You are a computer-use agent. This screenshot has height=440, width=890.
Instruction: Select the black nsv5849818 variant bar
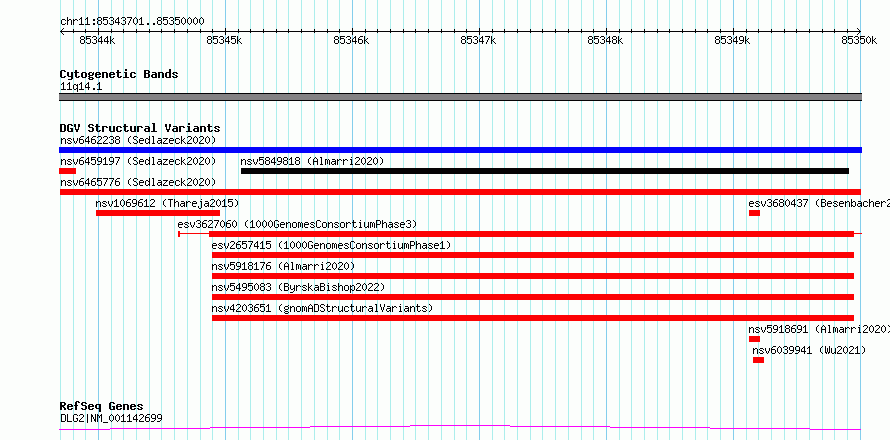point(544,171)
